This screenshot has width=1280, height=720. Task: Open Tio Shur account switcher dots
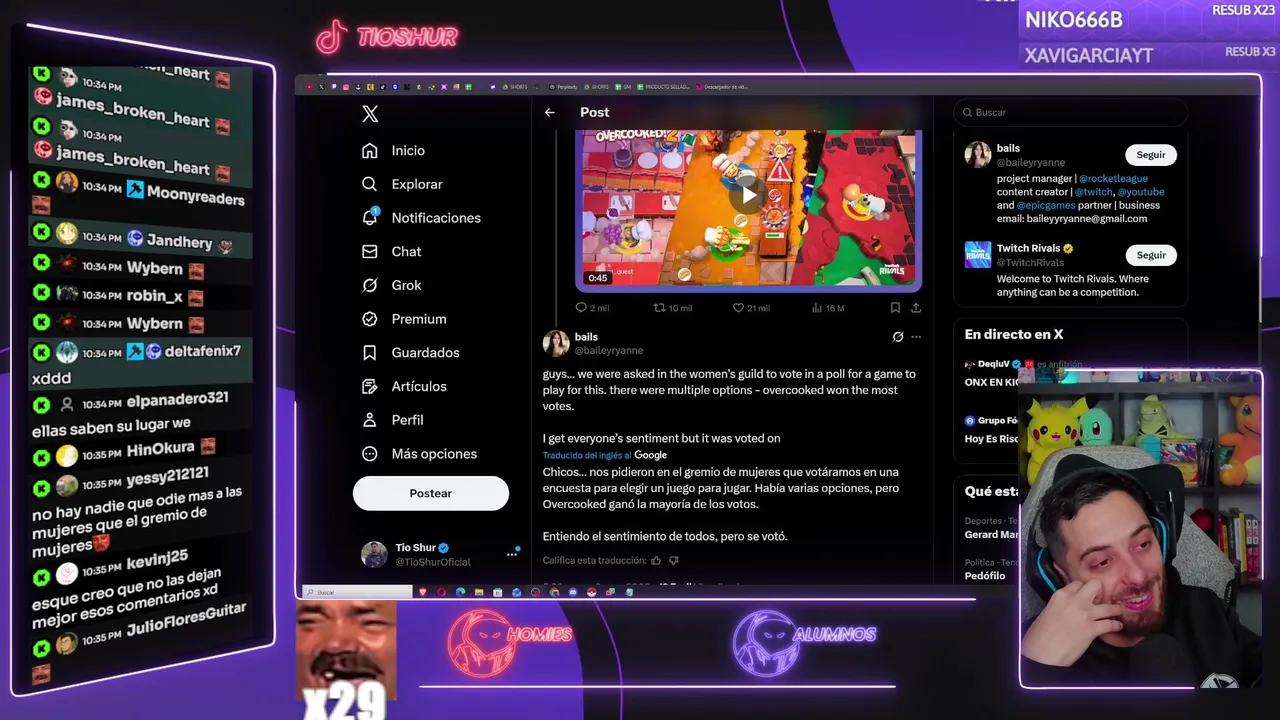coord(512,553)
